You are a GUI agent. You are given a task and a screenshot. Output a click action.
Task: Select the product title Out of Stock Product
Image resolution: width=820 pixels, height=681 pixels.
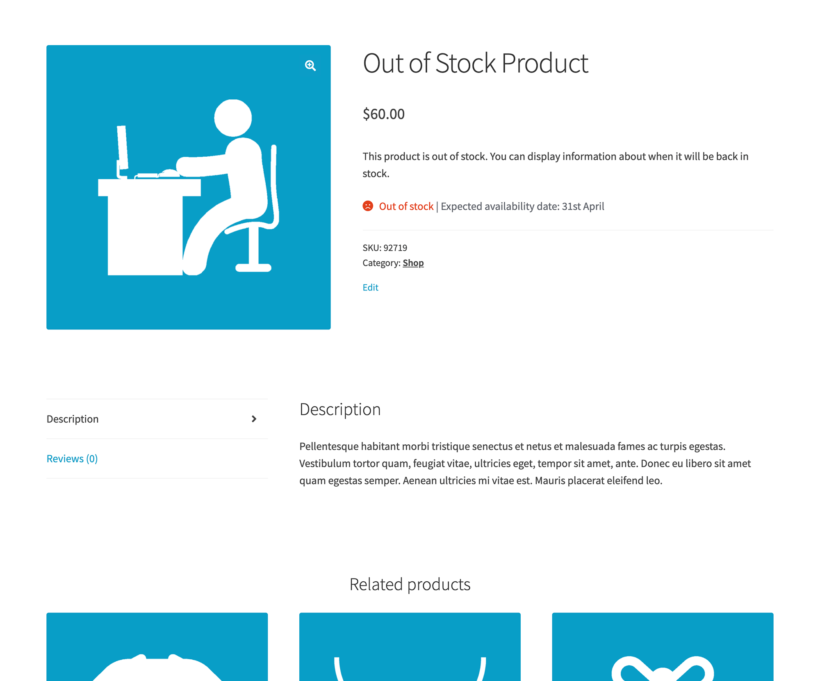pyautogui.click(x=475, y=63)
